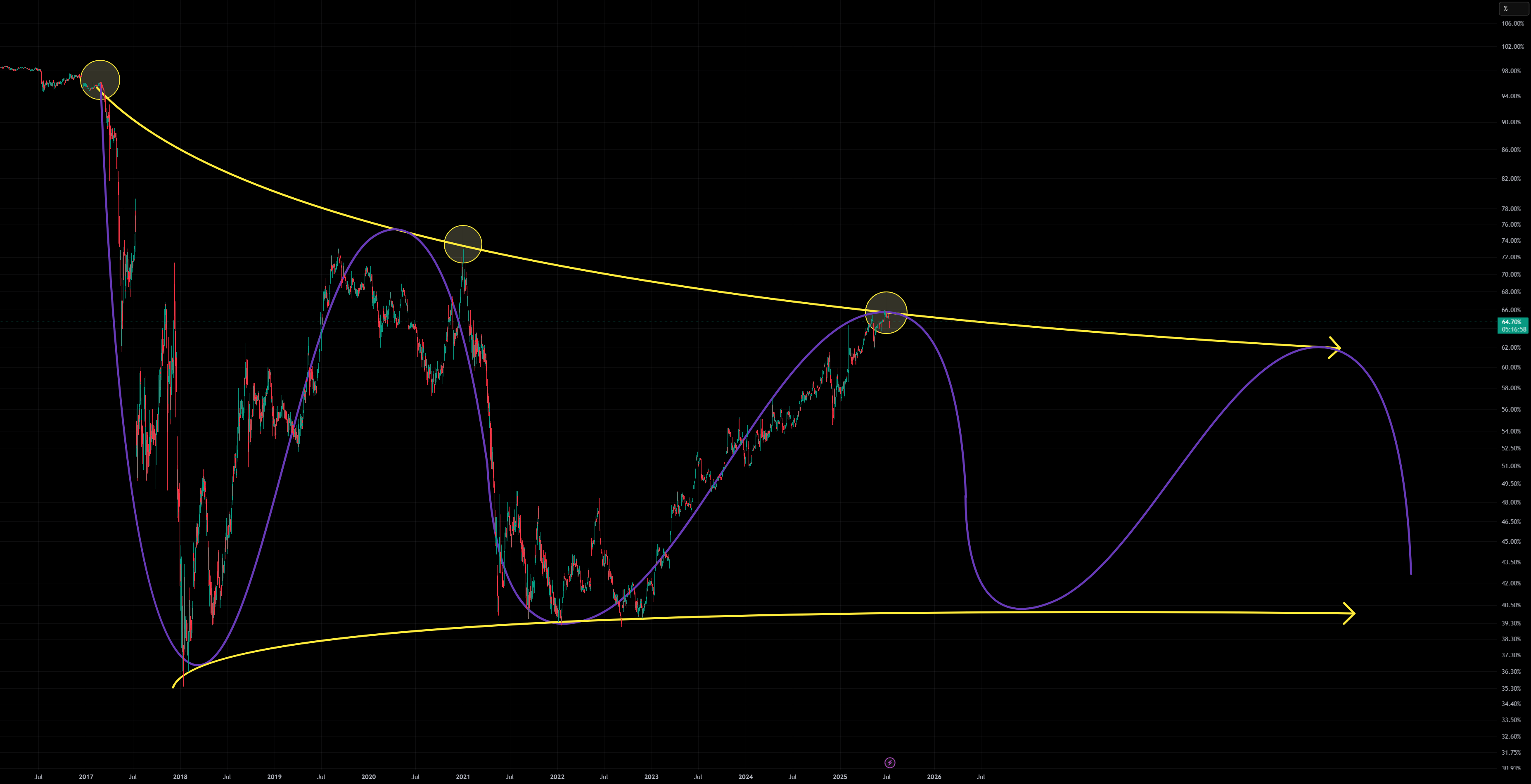Click the 36.30% price scale label
This screenshot has height=784, width=1531.
point(1511,672)
